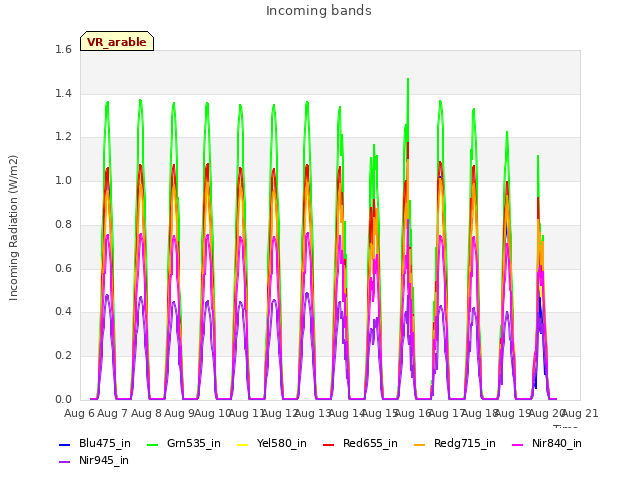Click the Incoming bands chart title
Viewport: 640px width, 480px height.
(319, 11)
